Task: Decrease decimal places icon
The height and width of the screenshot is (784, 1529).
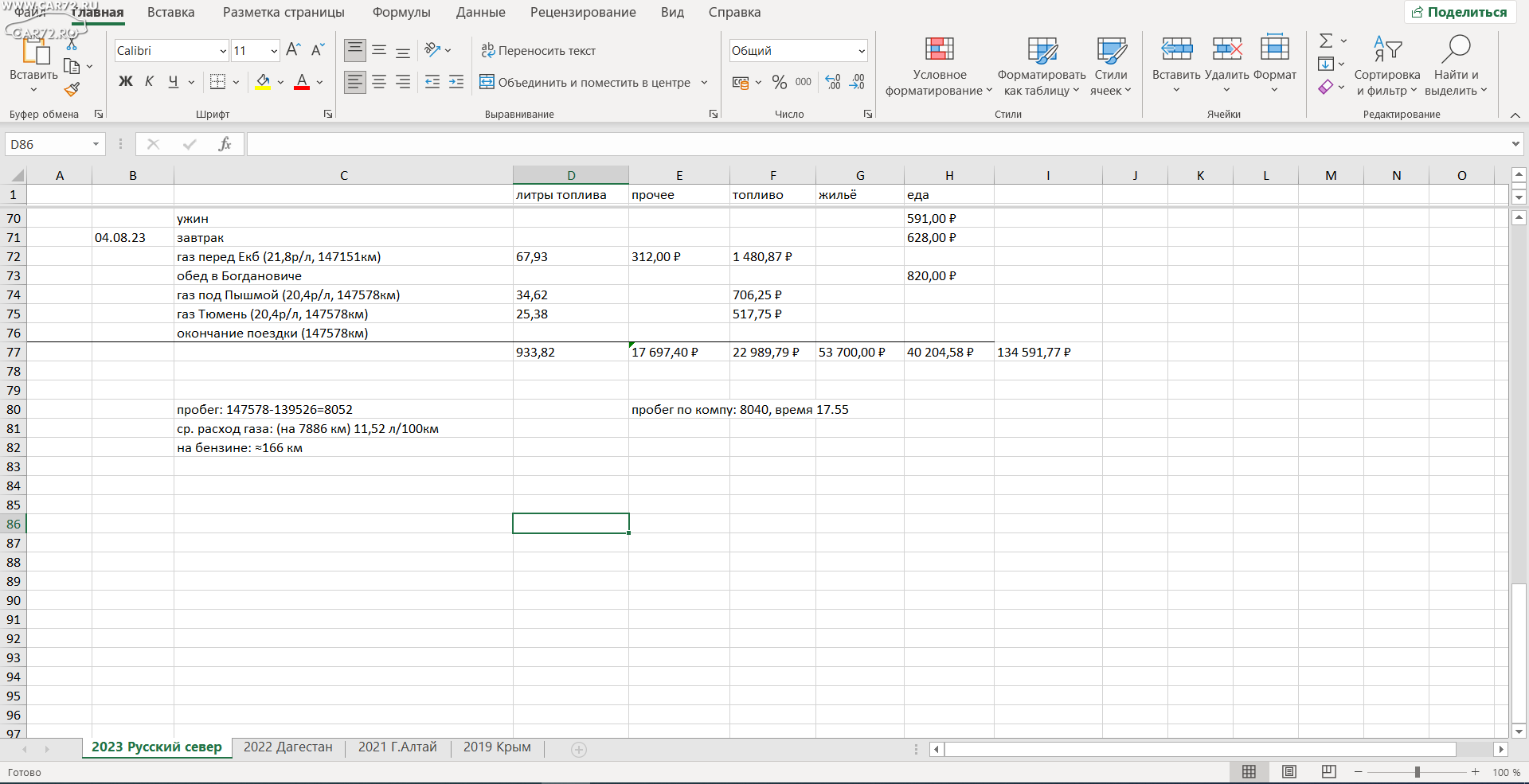Action: [x=858, y=82]
